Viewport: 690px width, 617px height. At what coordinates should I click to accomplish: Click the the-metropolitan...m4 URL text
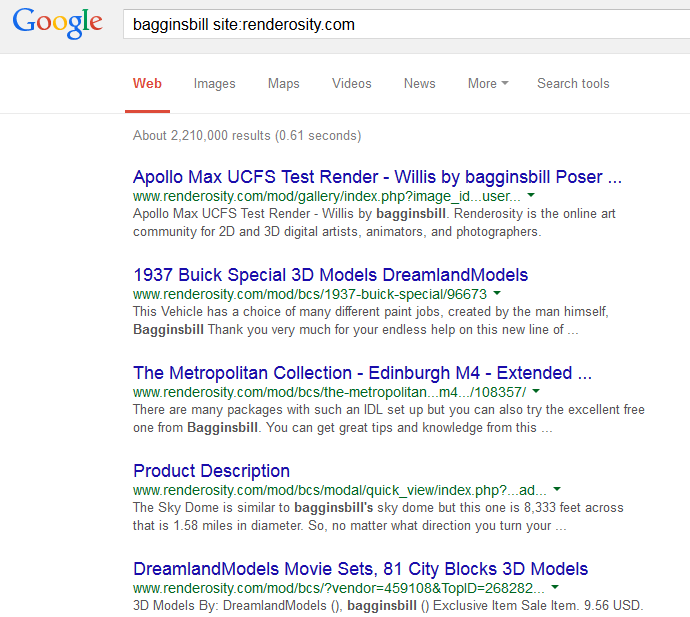pos(329,393)
